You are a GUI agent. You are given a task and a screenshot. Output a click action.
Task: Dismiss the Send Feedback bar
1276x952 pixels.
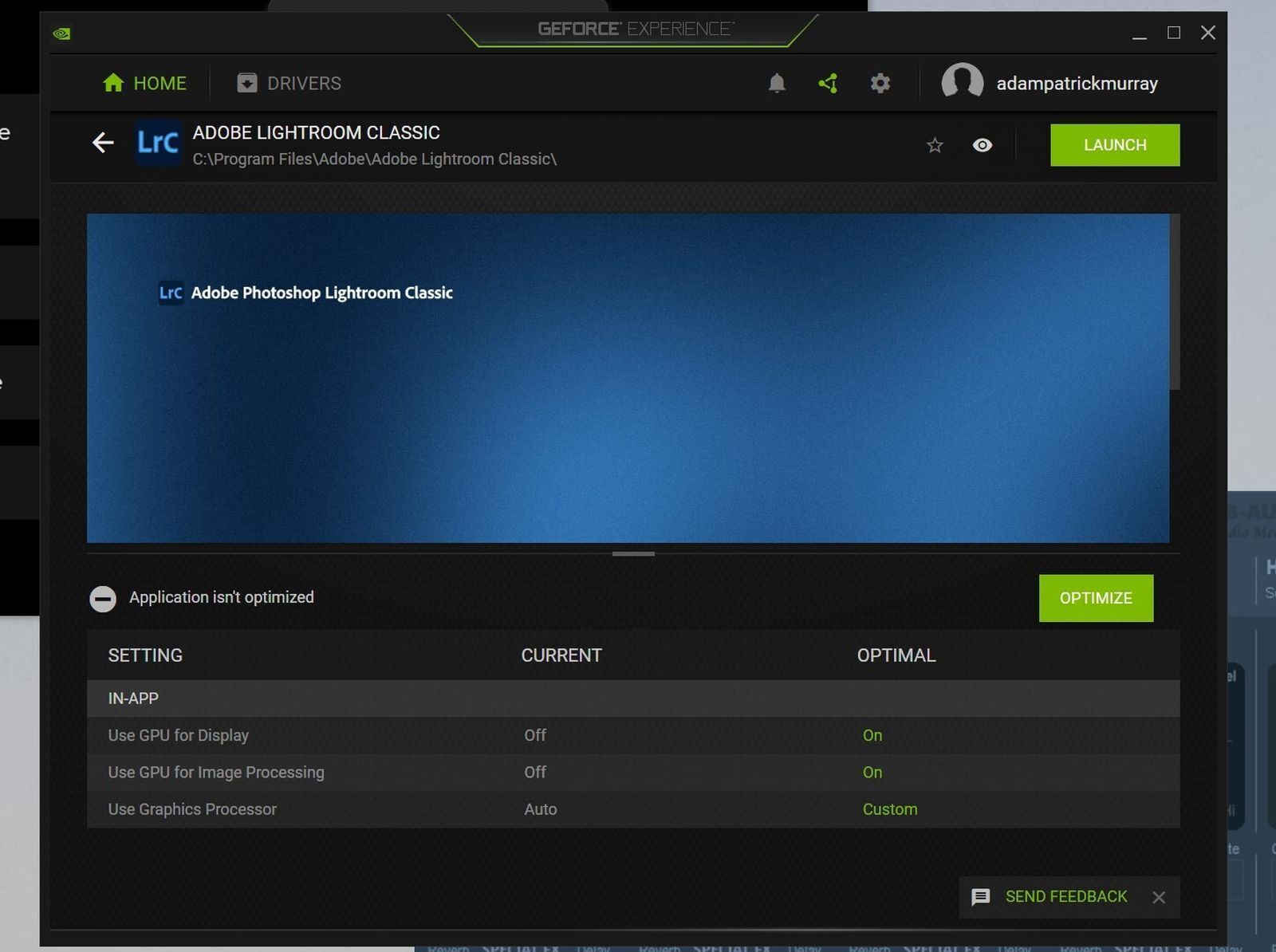(1159, 898)
